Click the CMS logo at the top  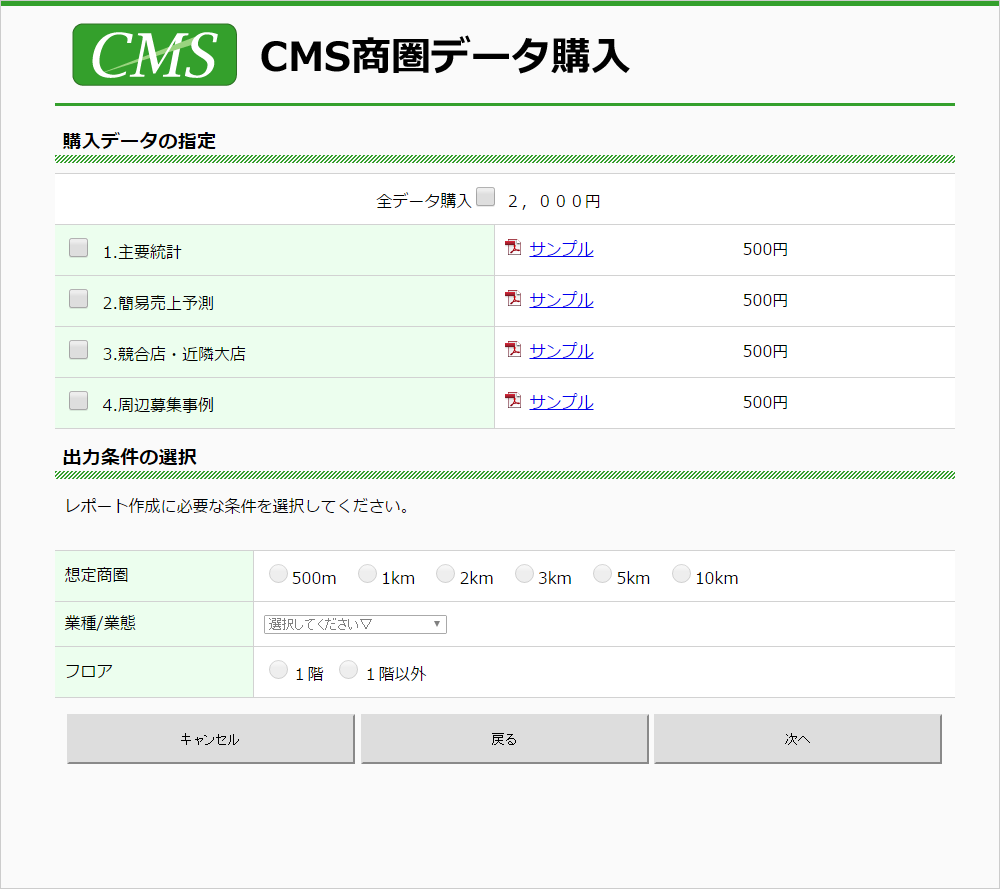click(x=154, y=55)
